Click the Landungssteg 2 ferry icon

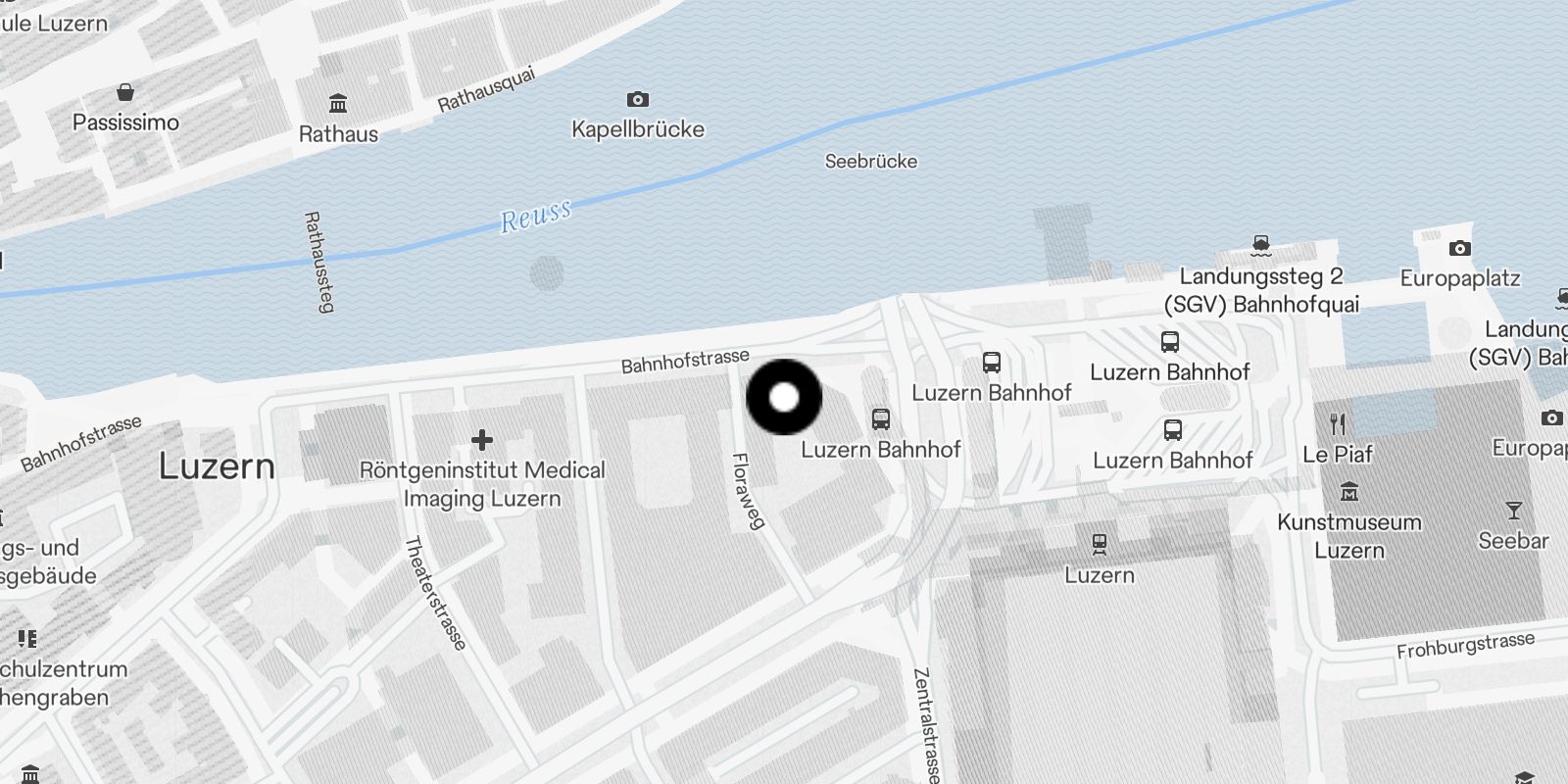click(1261, 245)
